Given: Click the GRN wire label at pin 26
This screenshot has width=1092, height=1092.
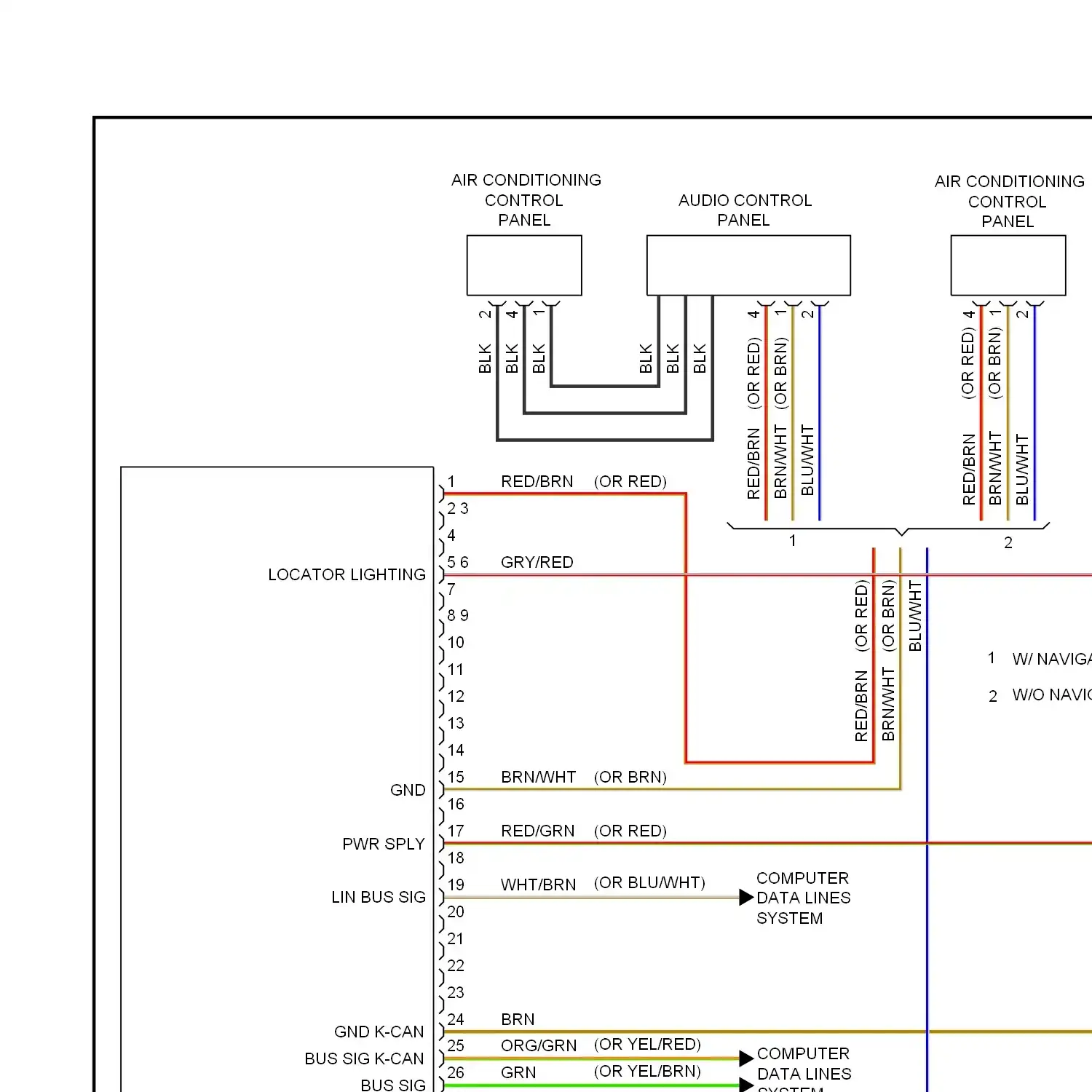Looking at the screenshot, I should [518, 1072].
